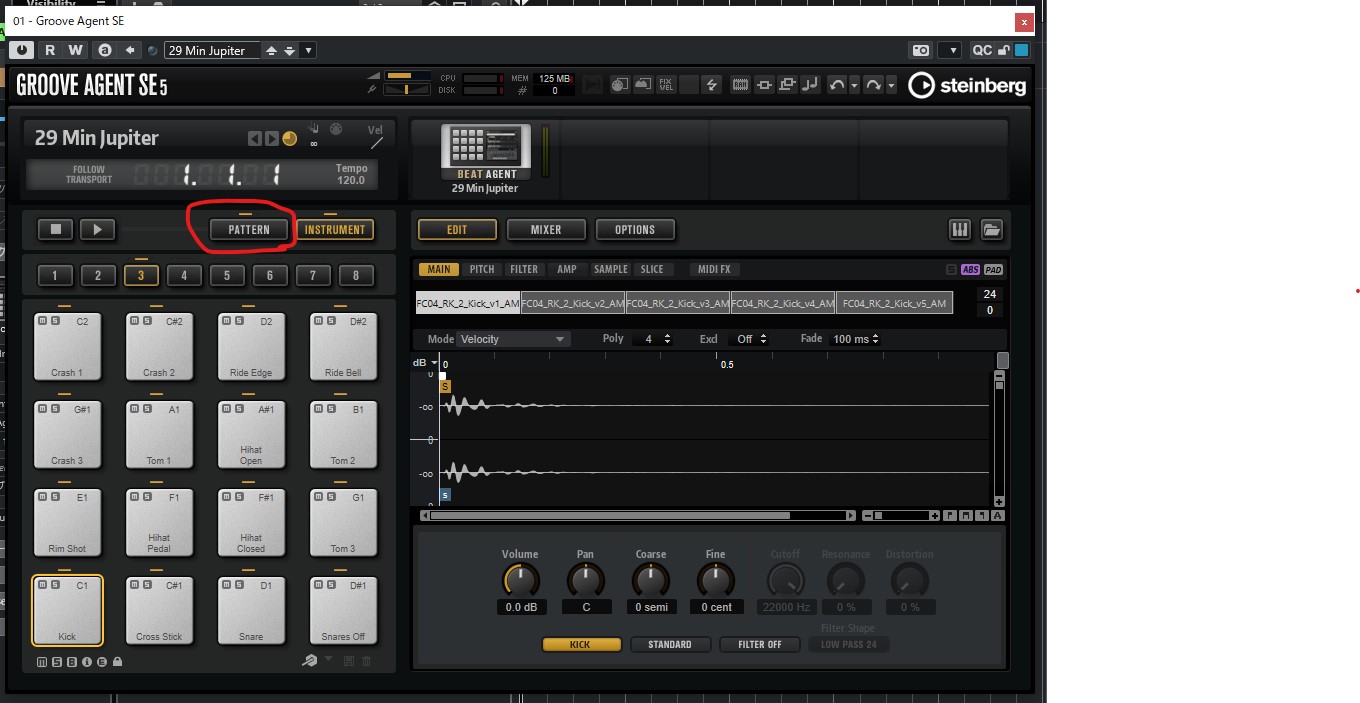The image size is (1360, 703).
Task: Enable Read automation (R) in plugin header
Action: (x=49, y=50)
